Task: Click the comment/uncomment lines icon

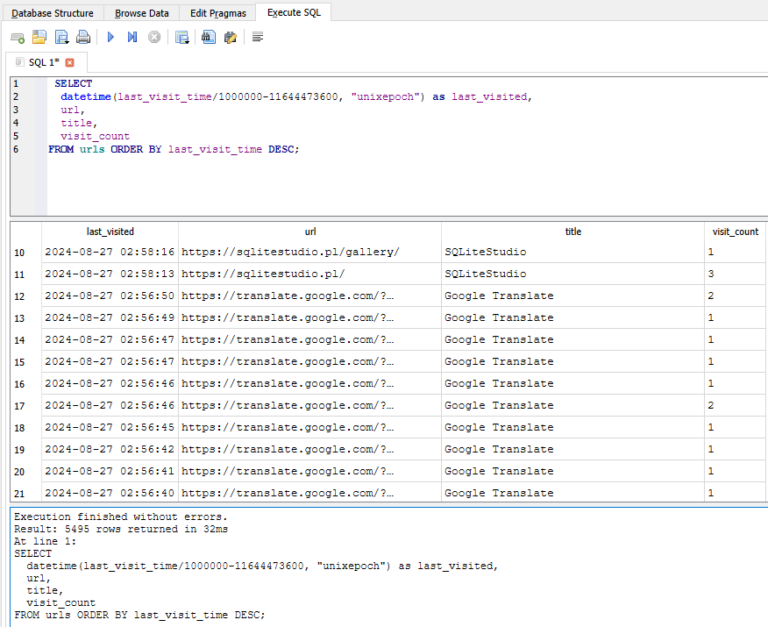Action: click(258, 37)
